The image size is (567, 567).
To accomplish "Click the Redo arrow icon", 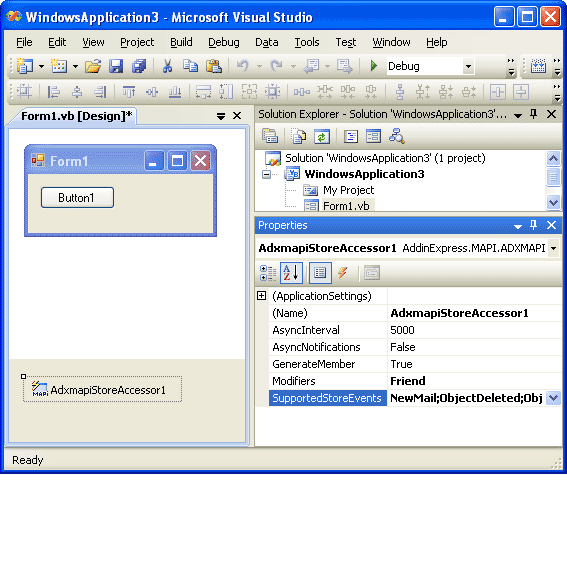I will (x=277, y=66).
